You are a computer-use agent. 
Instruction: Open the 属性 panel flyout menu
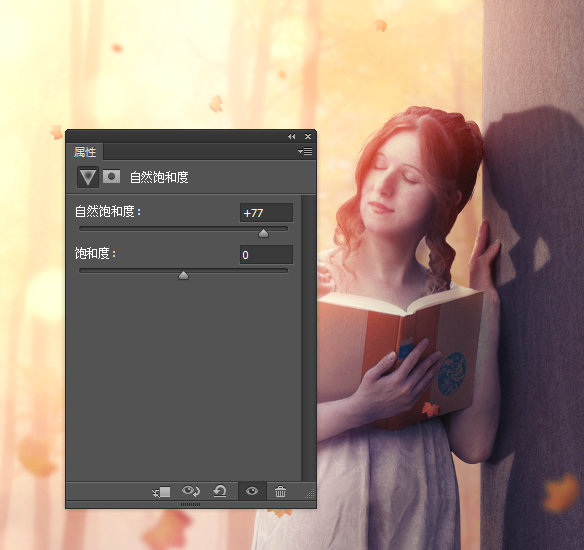(x=305, y=151)
